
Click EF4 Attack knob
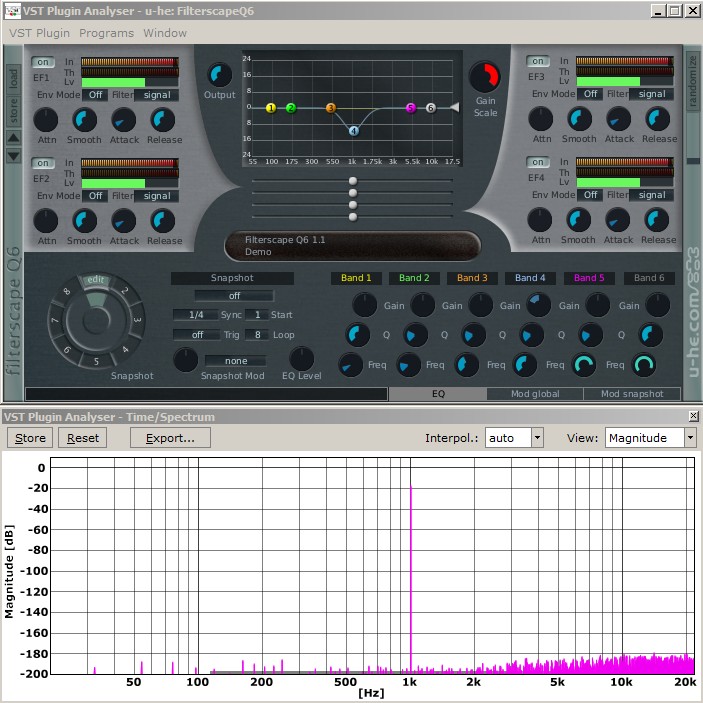(x=618, y=220)
